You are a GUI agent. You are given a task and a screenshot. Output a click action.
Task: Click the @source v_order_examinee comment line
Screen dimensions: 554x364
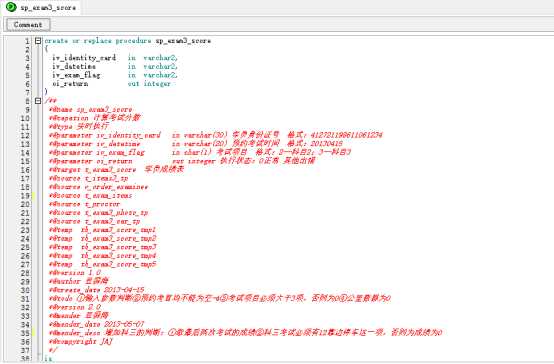pyautogui.click(x=99, y=187)
